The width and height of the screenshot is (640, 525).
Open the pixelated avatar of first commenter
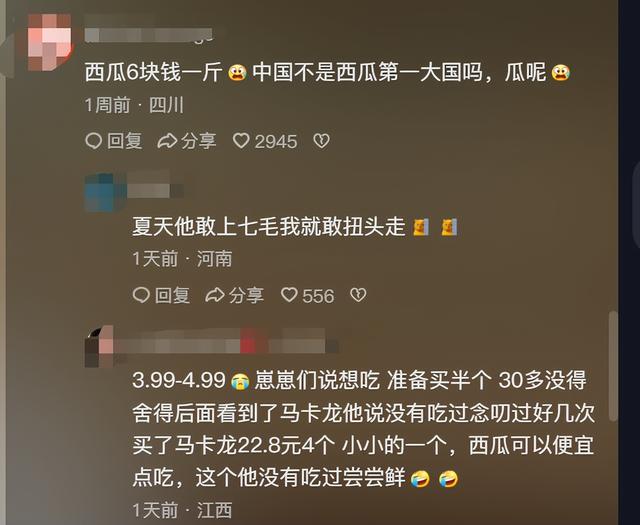pos(49,42)
